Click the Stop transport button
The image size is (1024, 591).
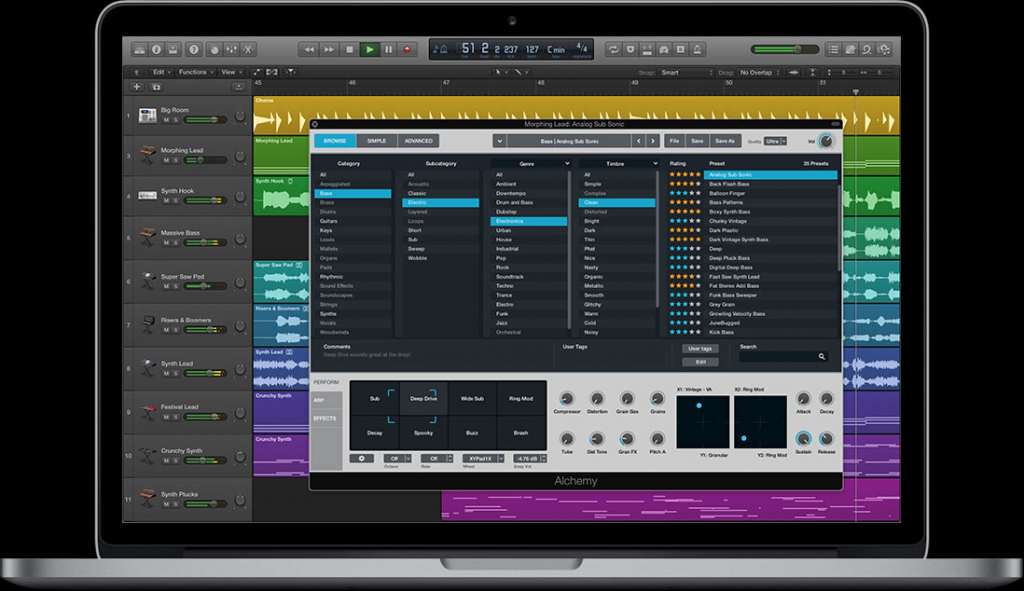coord(349,49)
